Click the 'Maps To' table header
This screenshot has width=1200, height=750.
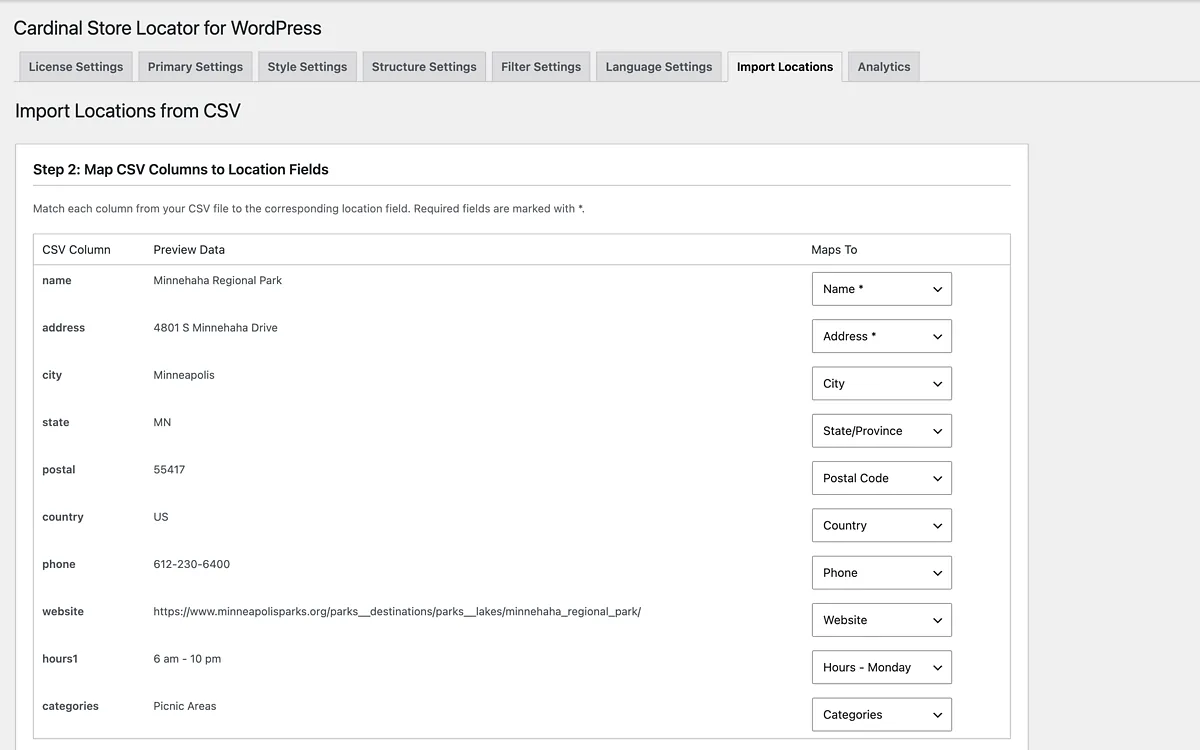point(834,250)
